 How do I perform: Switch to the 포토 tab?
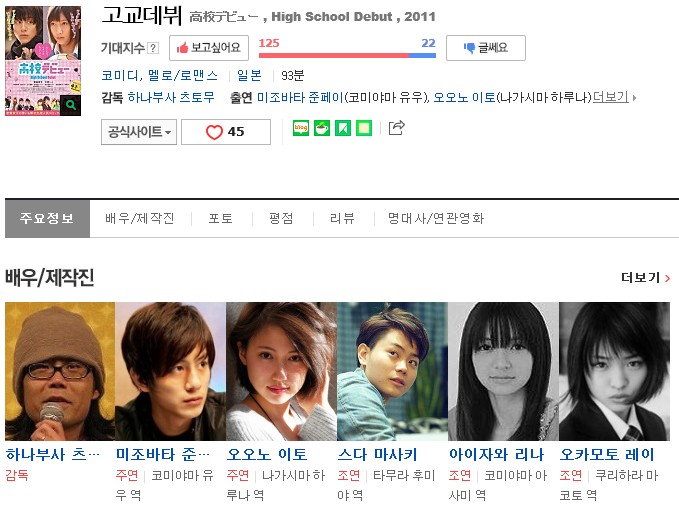coord(221,218)
